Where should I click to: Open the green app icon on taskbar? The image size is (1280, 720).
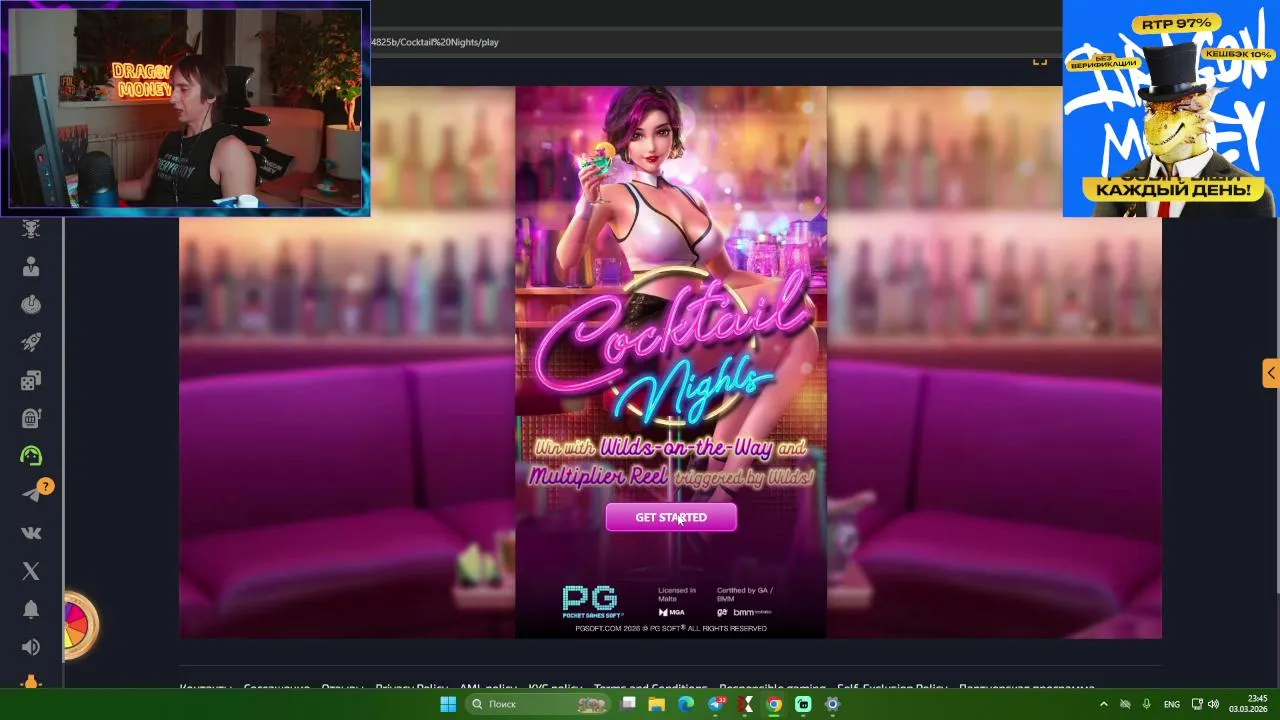pos(803,704)
